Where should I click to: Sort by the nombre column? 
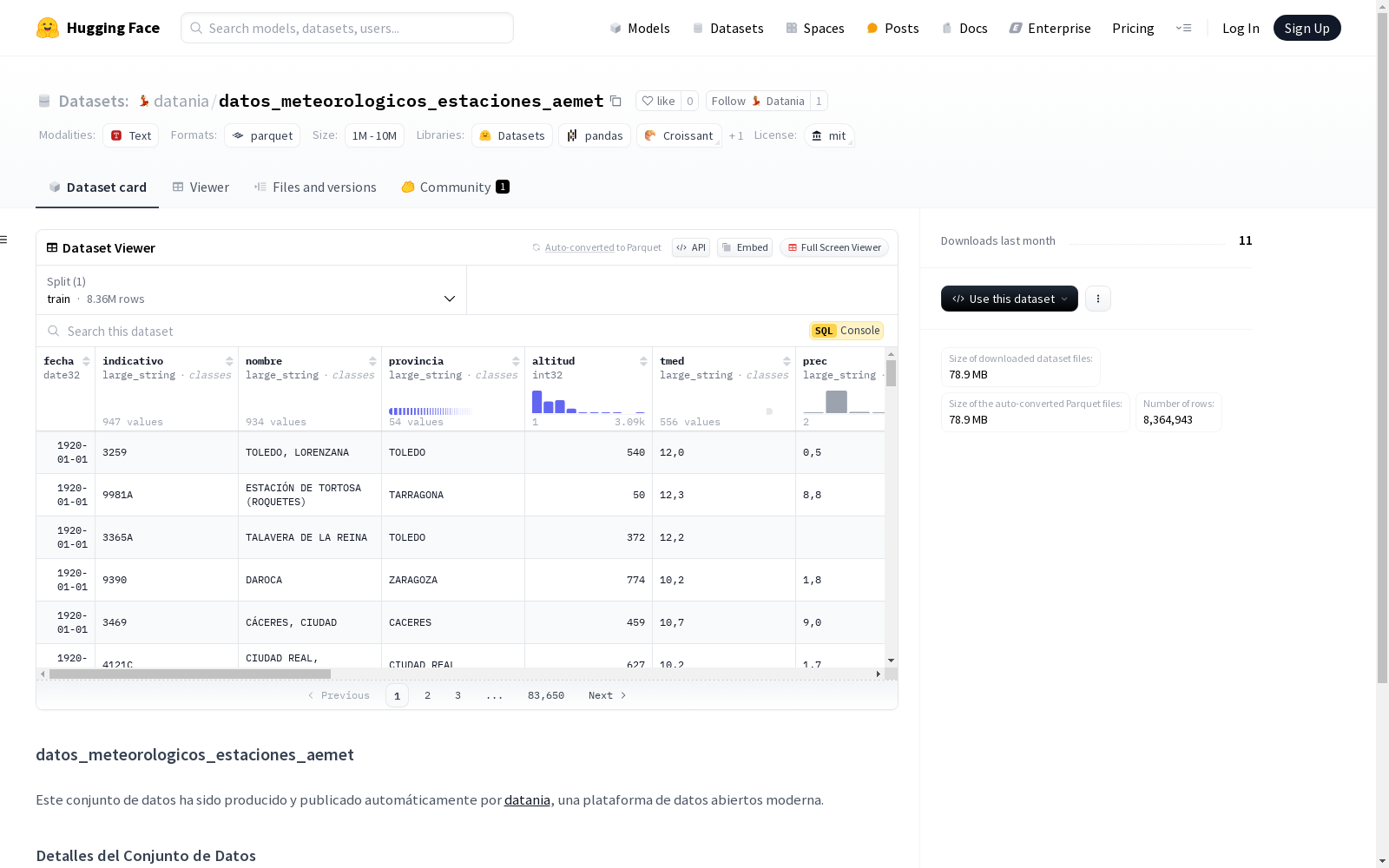372,361
